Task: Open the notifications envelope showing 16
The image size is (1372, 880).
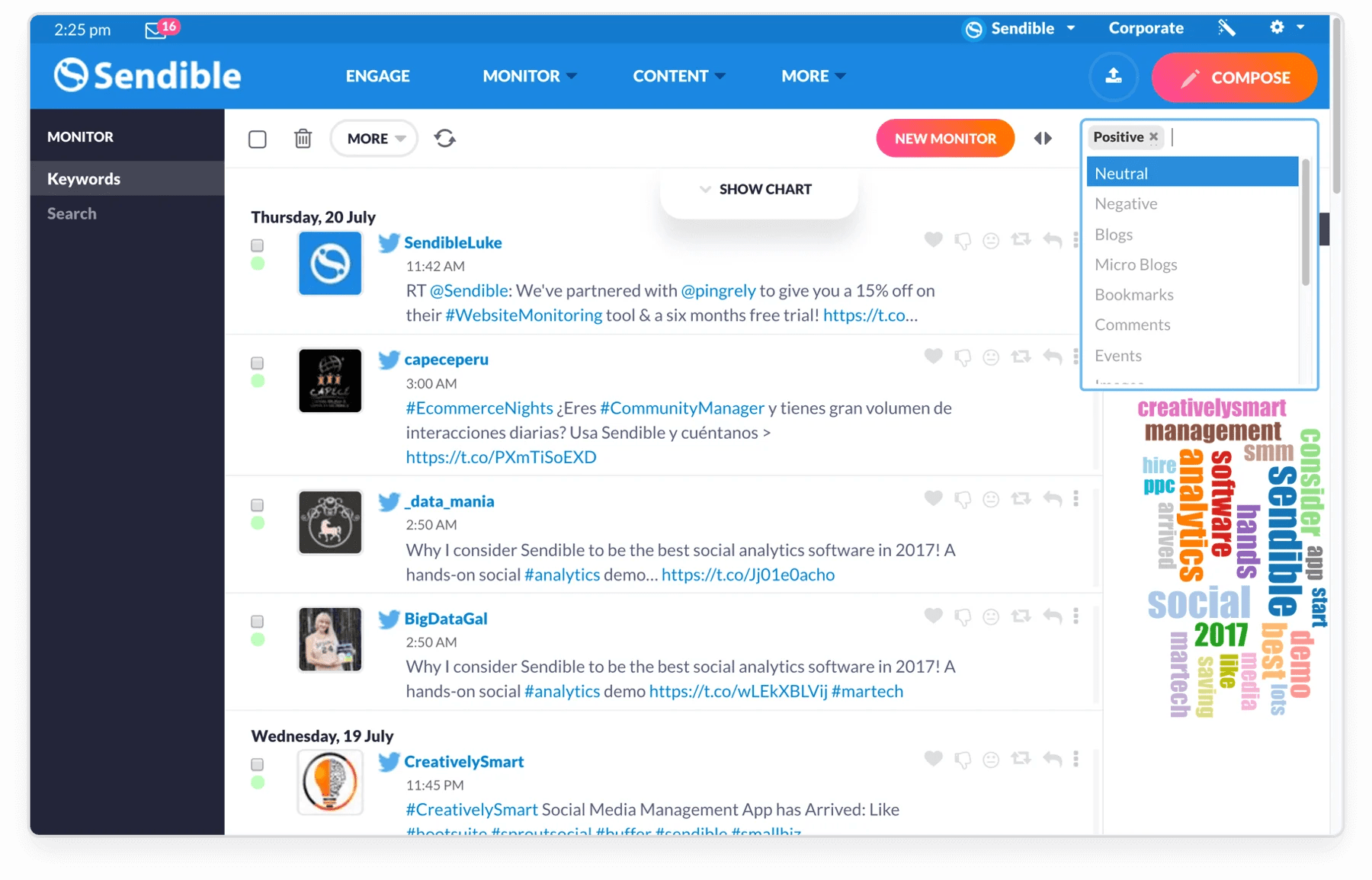Action: point(156,30)
